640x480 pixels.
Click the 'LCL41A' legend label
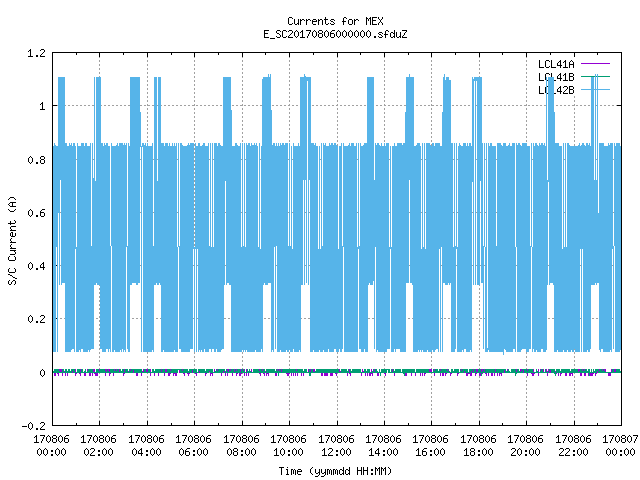556,64
